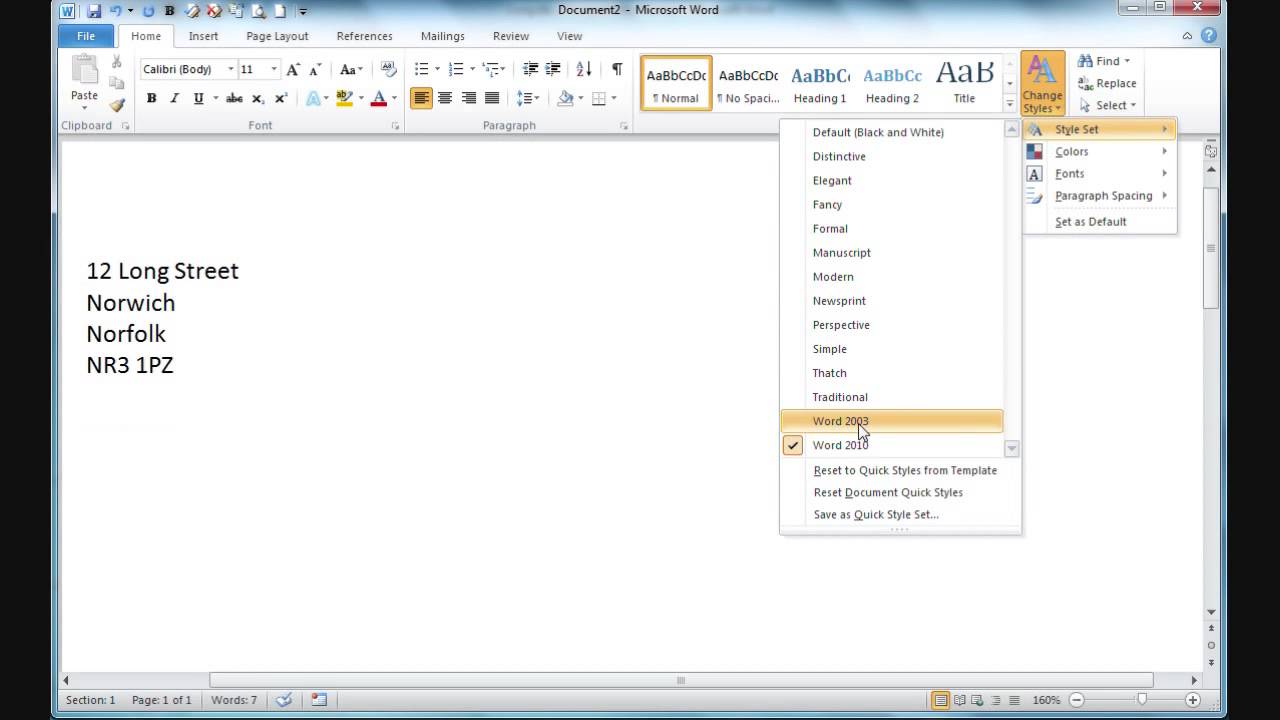Click Increase Indent icon
Screen dimensions: 1280x720
(x=552, y=69)
